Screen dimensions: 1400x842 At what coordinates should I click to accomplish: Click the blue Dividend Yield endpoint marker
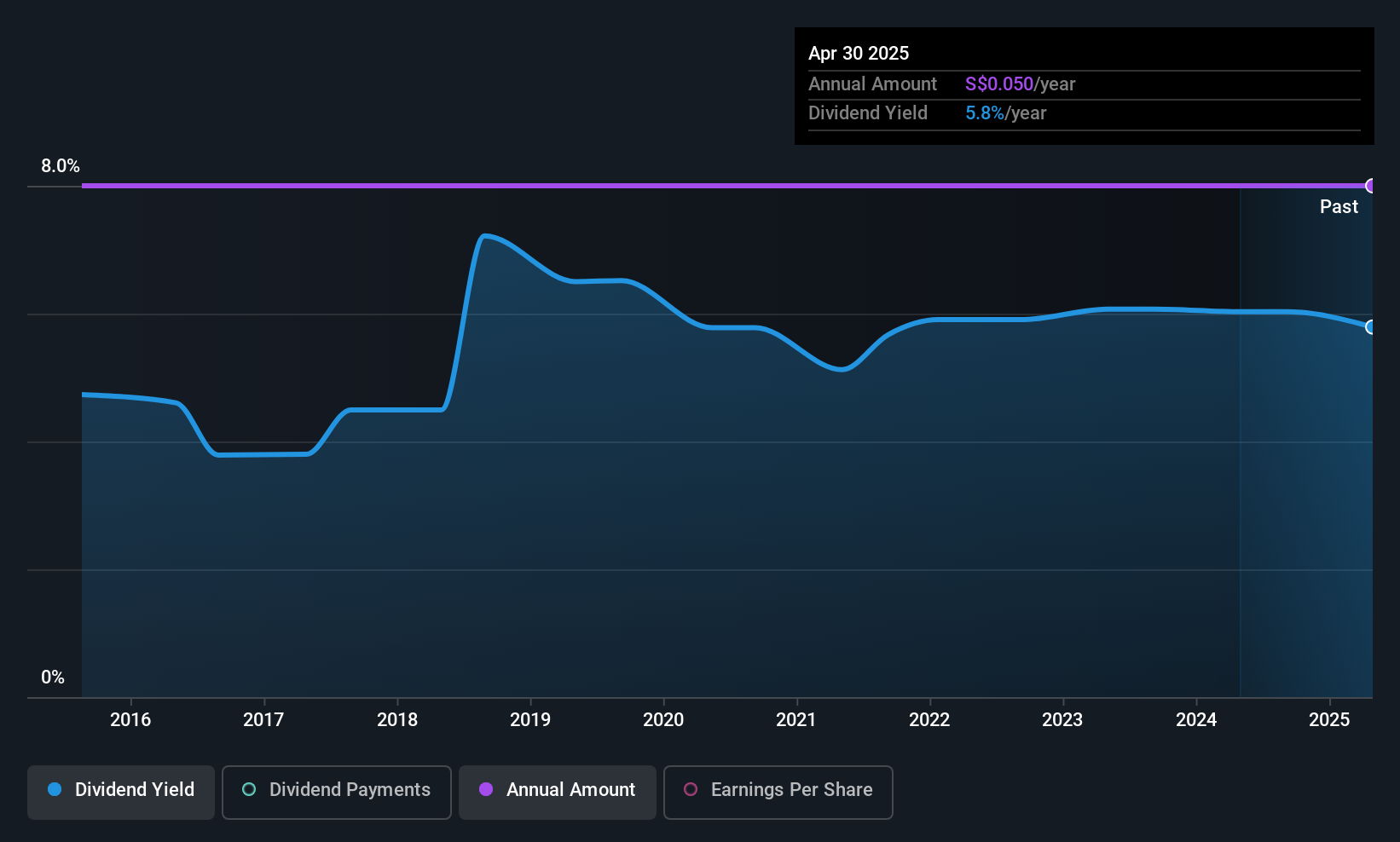1371,327
